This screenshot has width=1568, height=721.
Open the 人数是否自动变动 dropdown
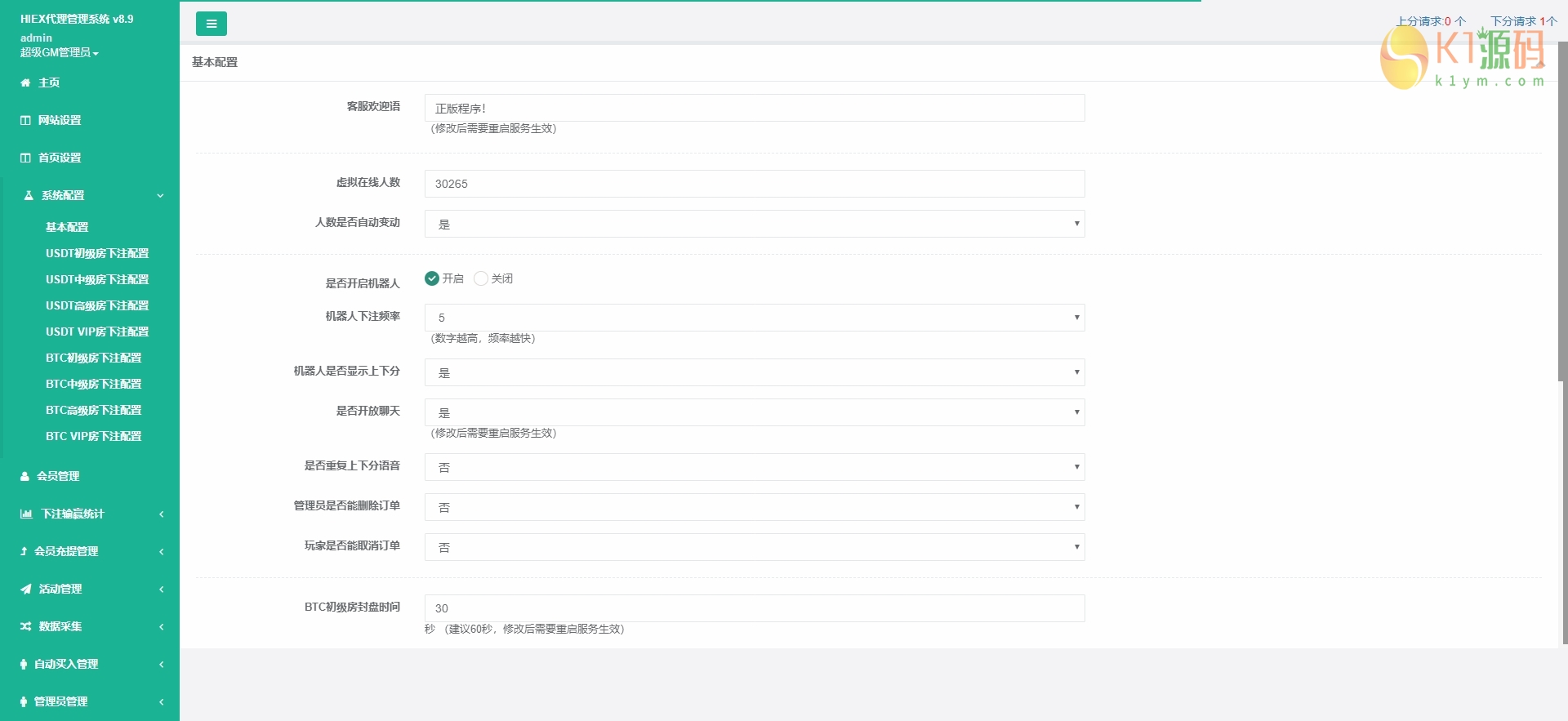[755, 224]
